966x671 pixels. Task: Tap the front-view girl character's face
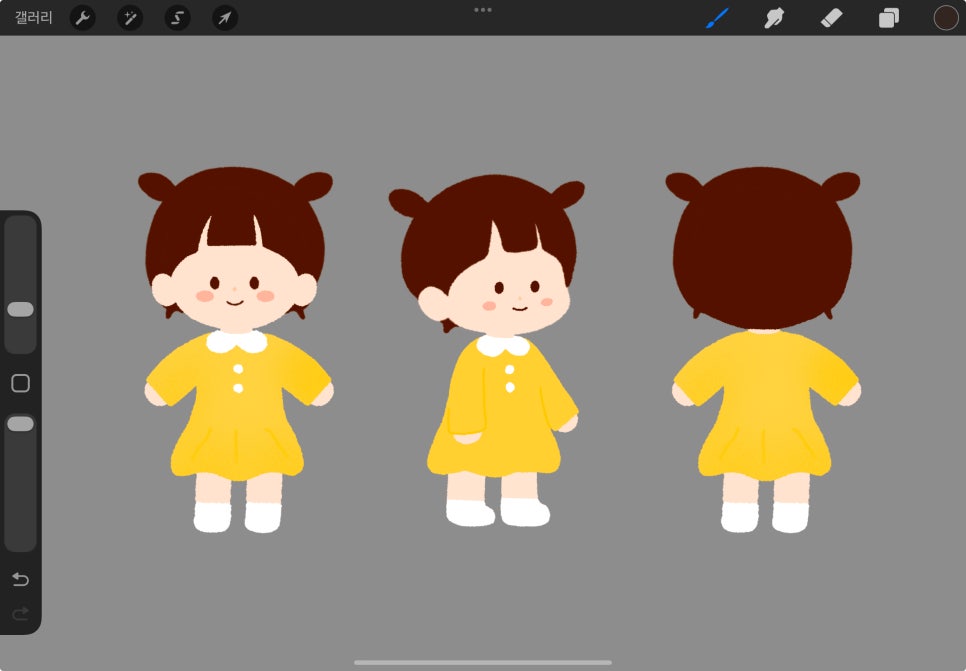(x=234, y=288)
